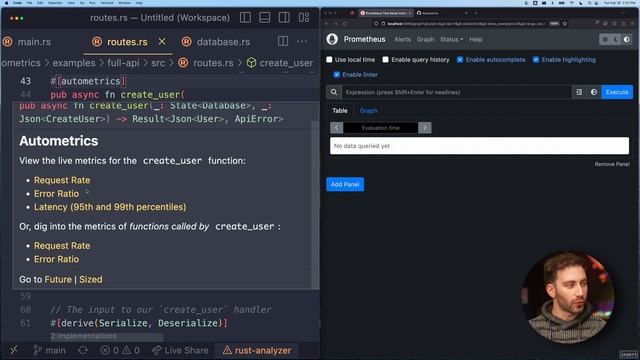Toggle bottom panel layout icon in VS Code
Image resolution: width=640 pixels, height=360 pixels.
[x=264, y=18]
